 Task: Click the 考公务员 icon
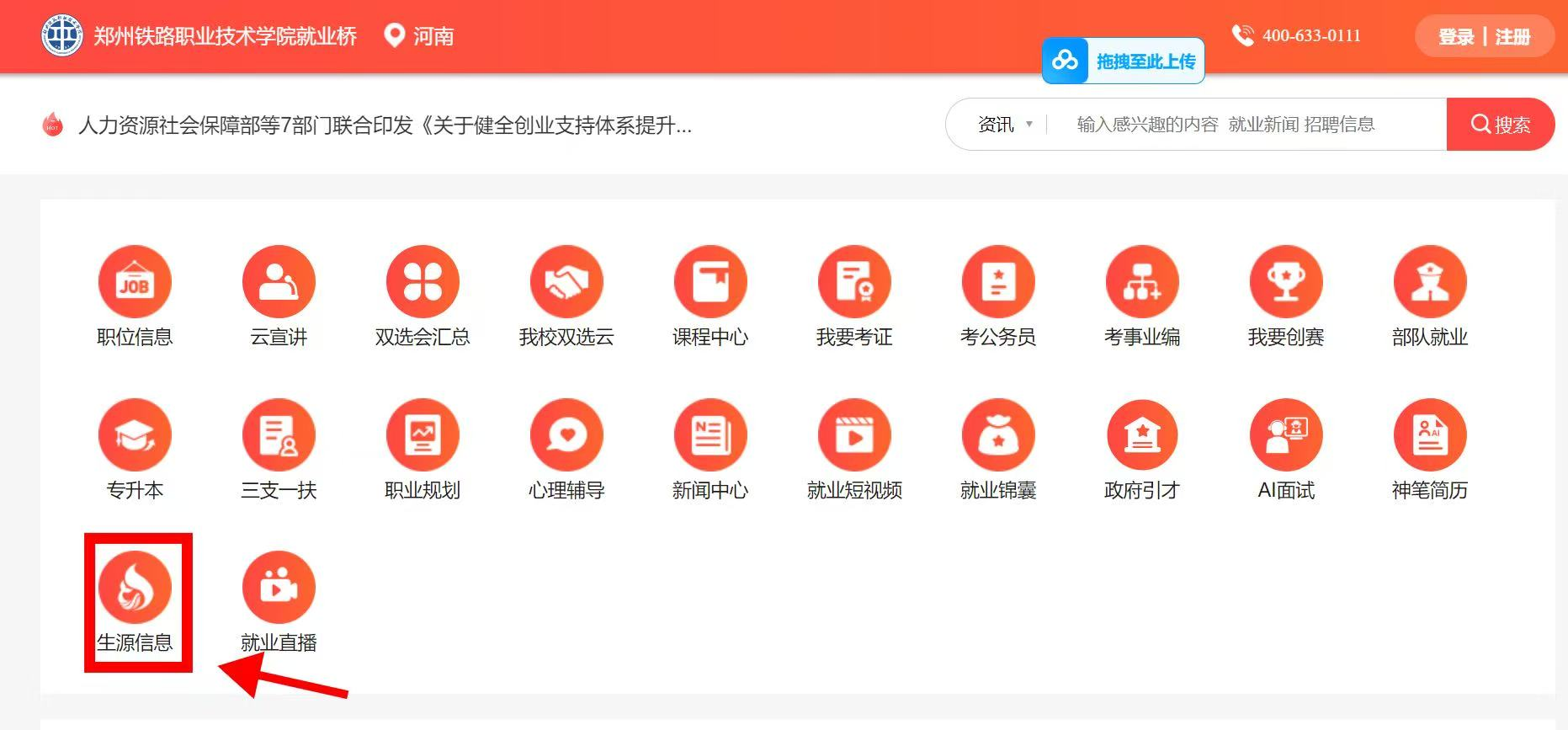point(998,282)
